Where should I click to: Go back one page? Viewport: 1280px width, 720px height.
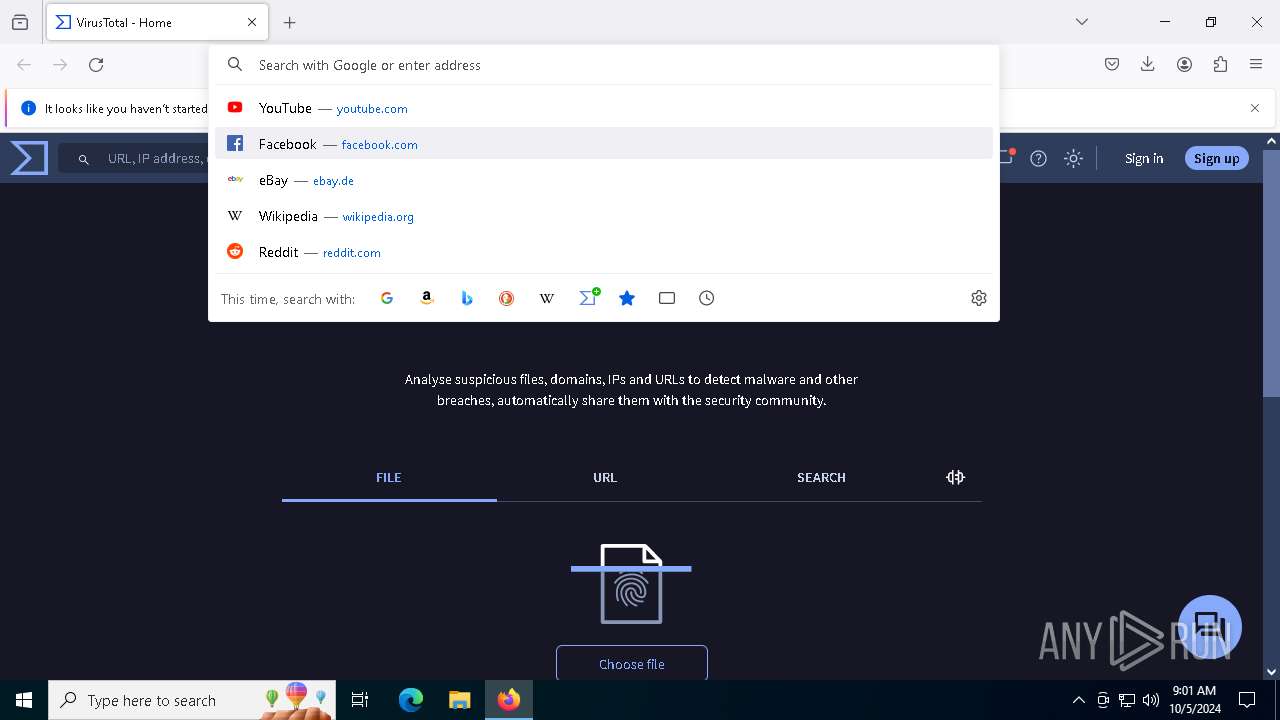pos(24,65)
